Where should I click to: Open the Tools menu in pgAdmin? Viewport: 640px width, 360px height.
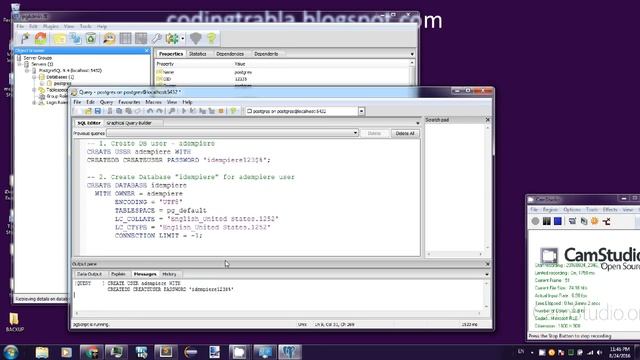(85, 27)
